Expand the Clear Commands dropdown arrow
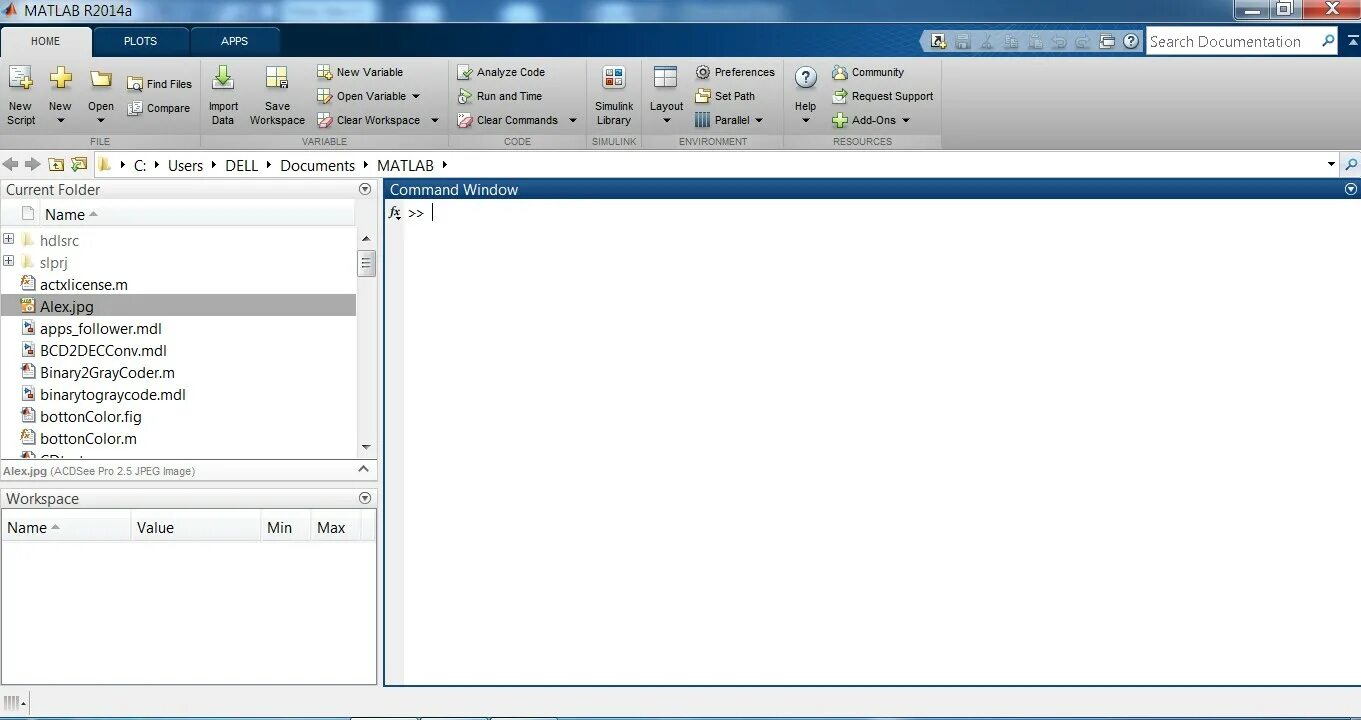The width and height of the screenshot is (1361, 720). [x=573, y=120]
